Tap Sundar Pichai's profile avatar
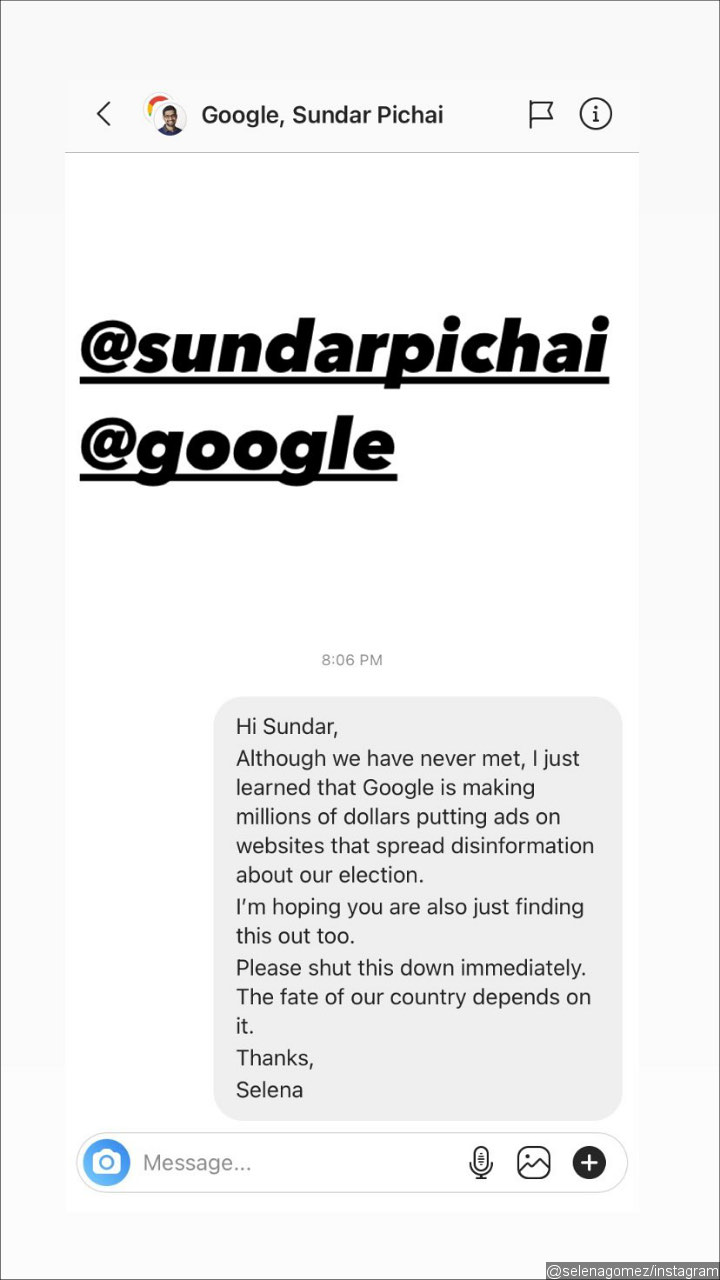Image resolution: width=720 pixels, height=1280 pixels. [167, 115]
